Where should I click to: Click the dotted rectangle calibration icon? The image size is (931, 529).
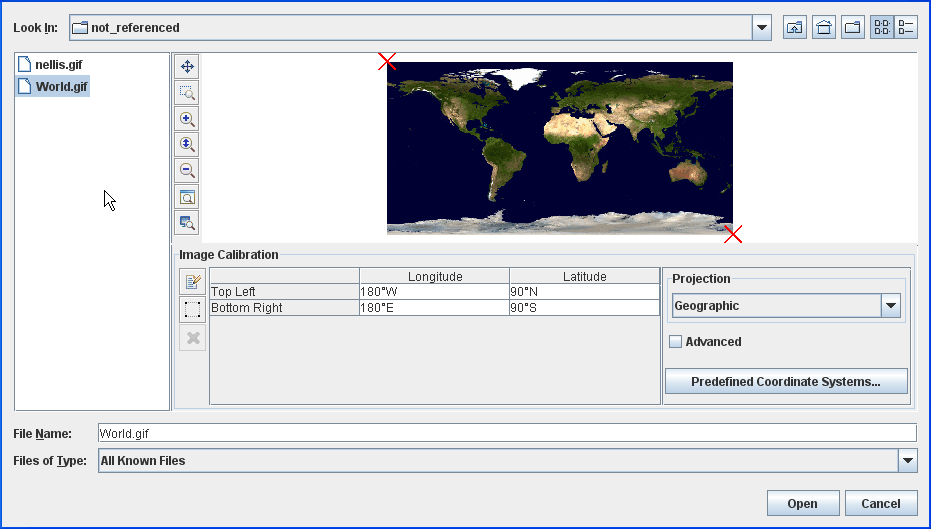(x=193, y=310)
